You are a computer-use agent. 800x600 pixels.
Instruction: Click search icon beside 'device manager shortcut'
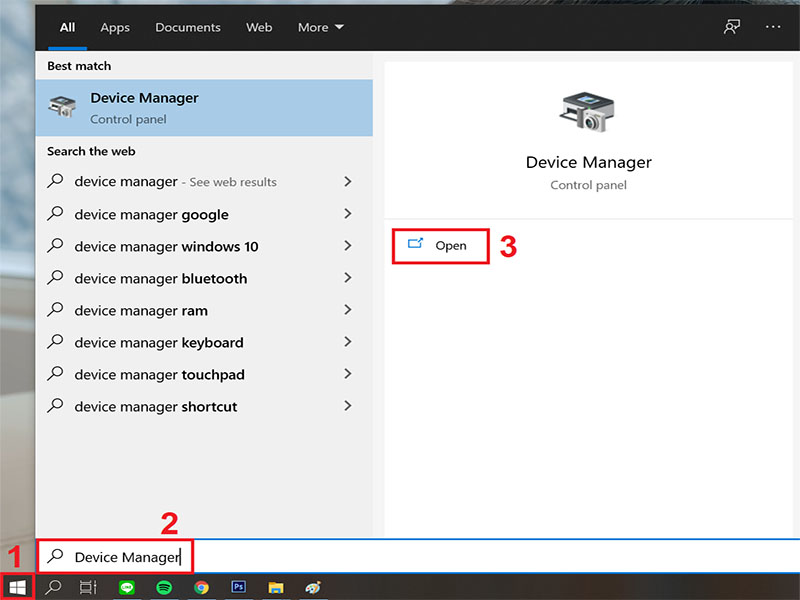point(55,406)
